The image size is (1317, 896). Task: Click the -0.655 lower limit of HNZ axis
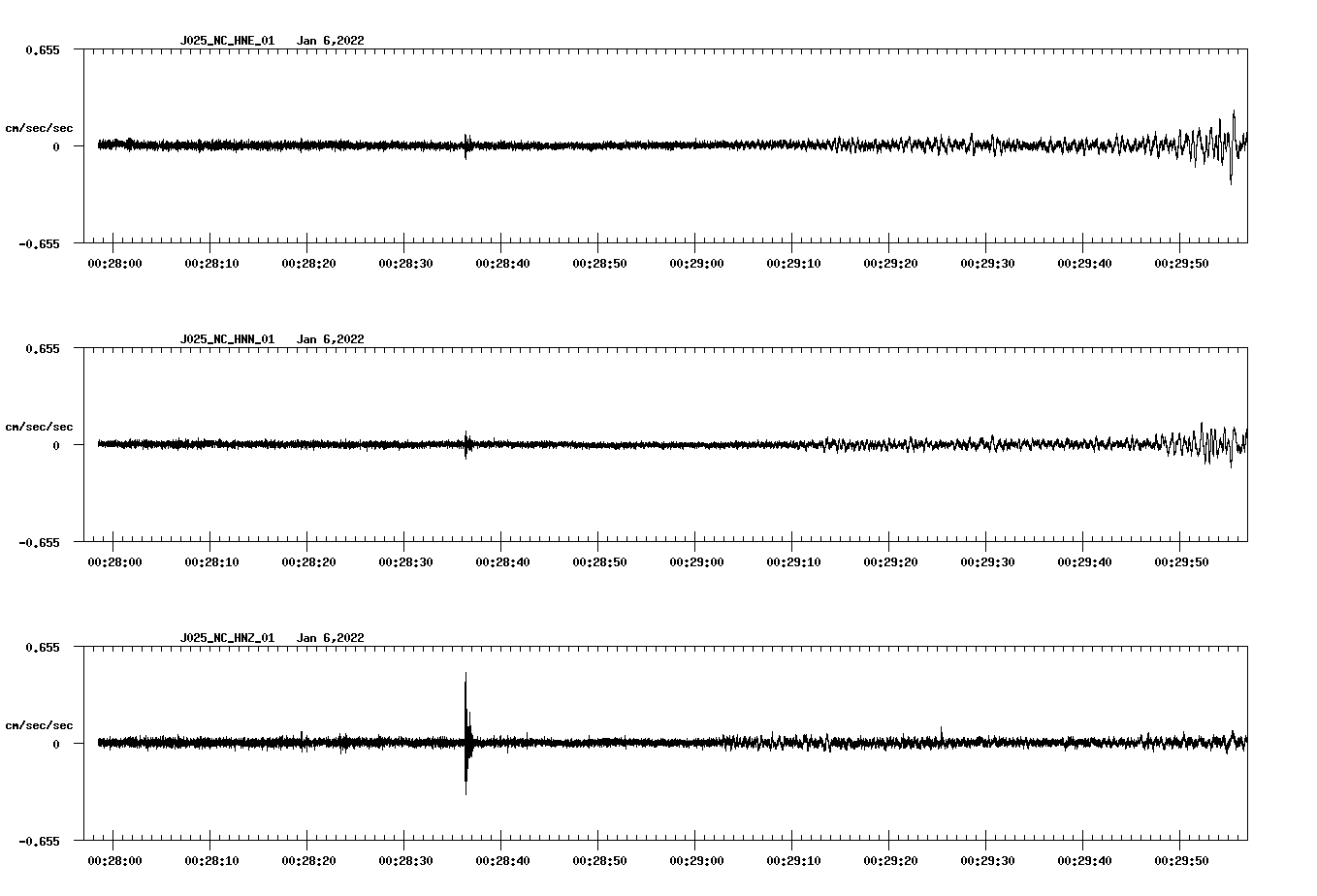39,841
